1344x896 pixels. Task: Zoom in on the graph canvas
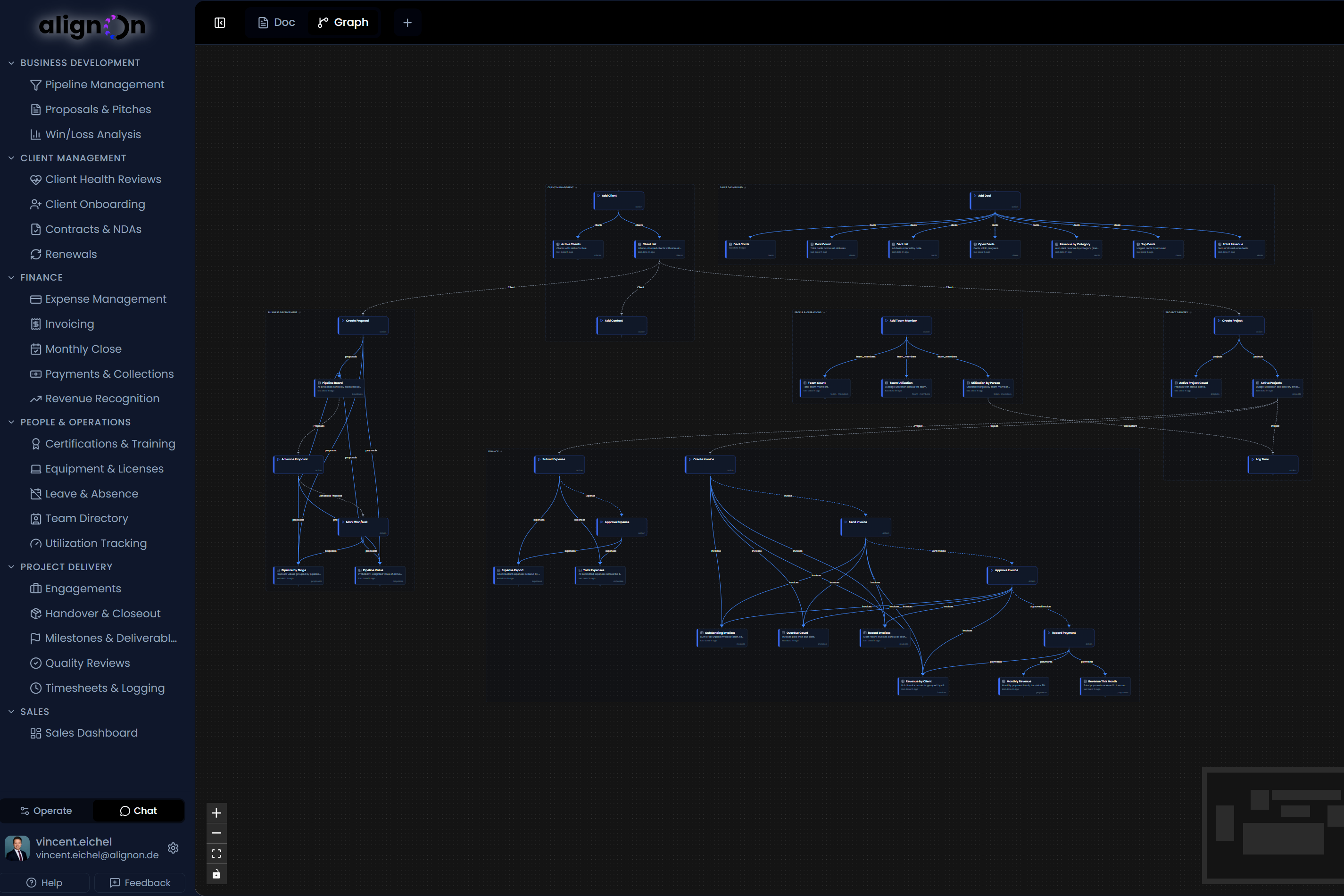tap(216, 813)
